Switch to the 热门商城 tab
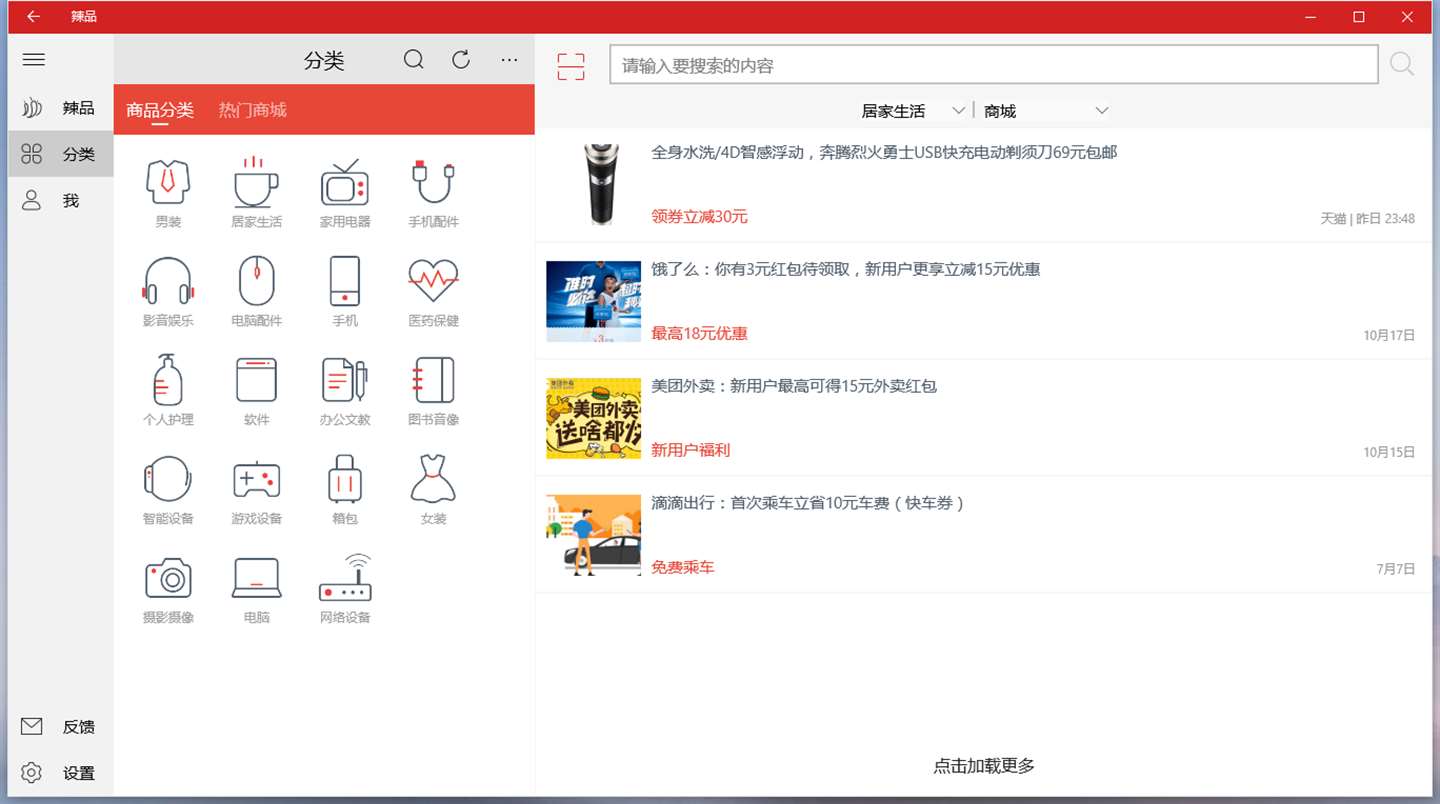Image resolution: width=1440 pixels, height=804 pixels. coord(253,110)
